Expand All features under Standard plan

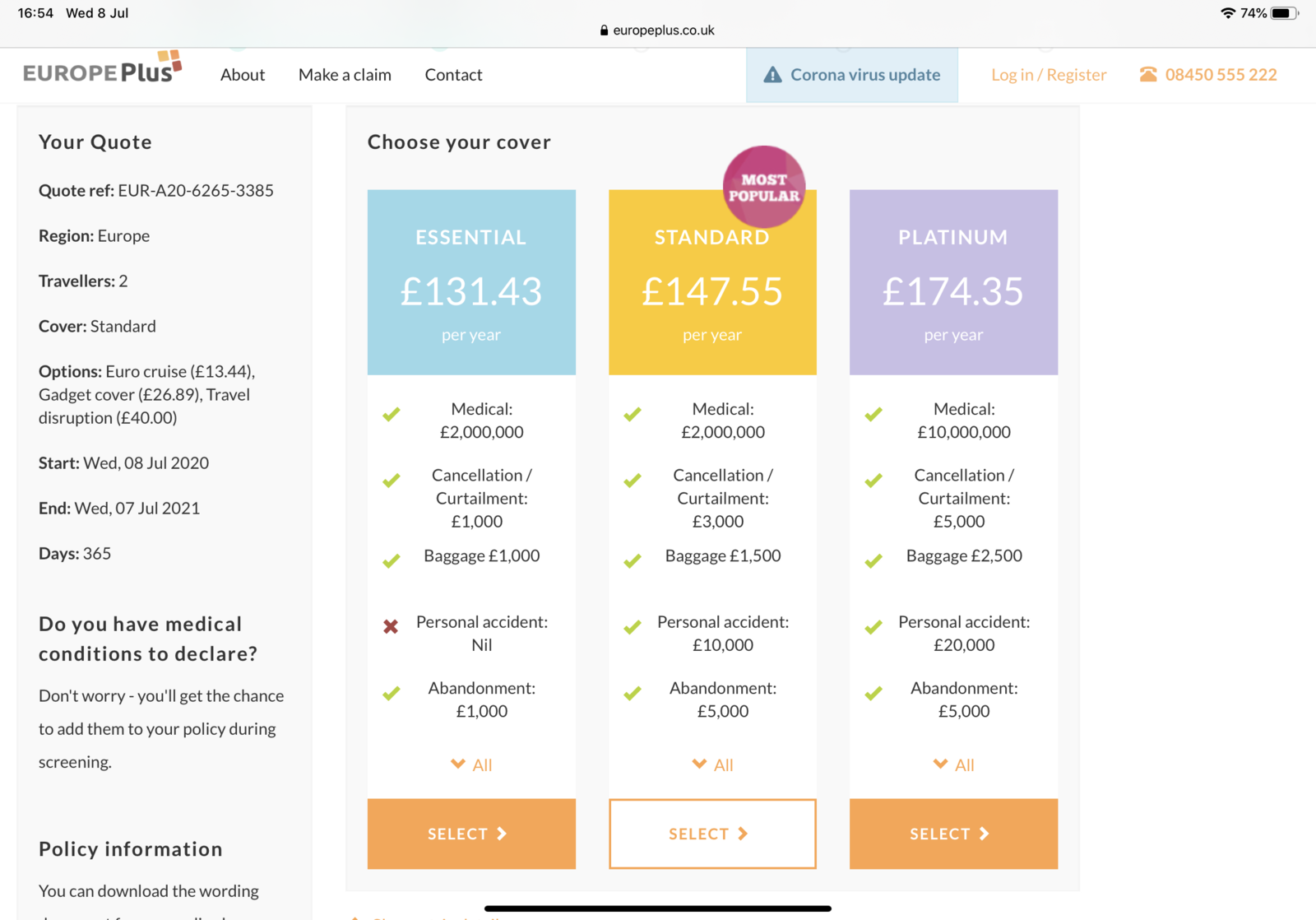[x=713, y=764]
